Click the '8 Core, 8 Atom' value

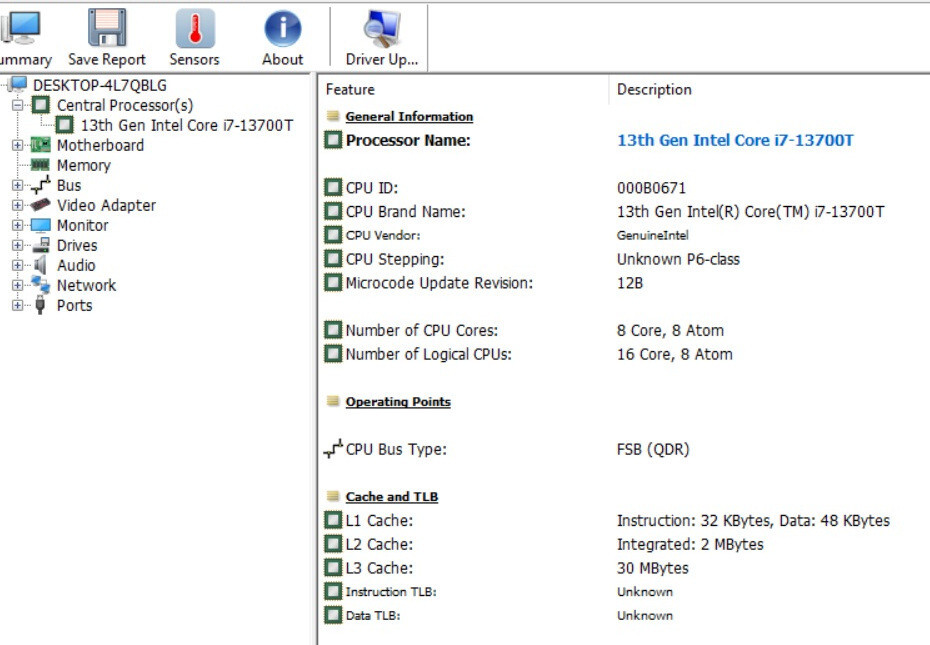(670, 331)
